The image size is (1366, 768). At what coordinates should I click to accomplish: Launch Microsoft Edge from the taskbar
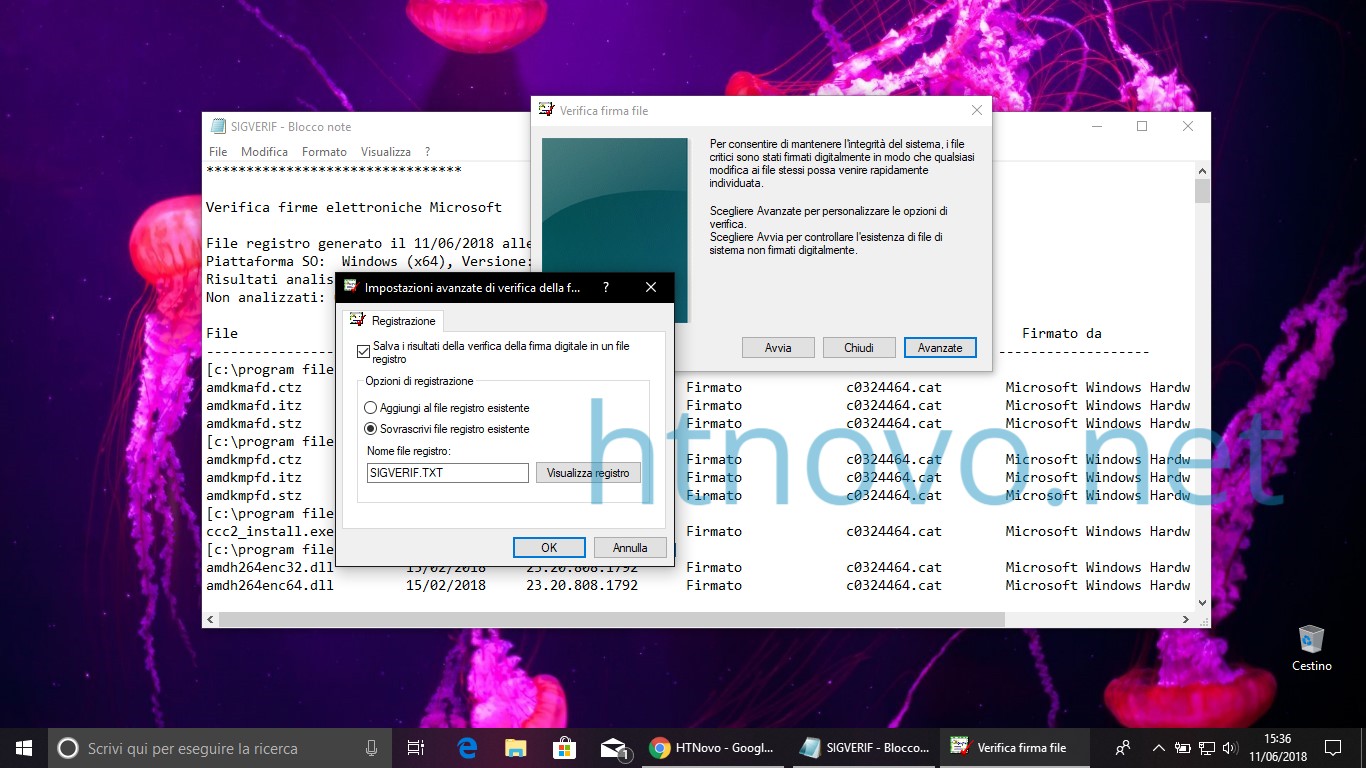(x=467, y=747)
